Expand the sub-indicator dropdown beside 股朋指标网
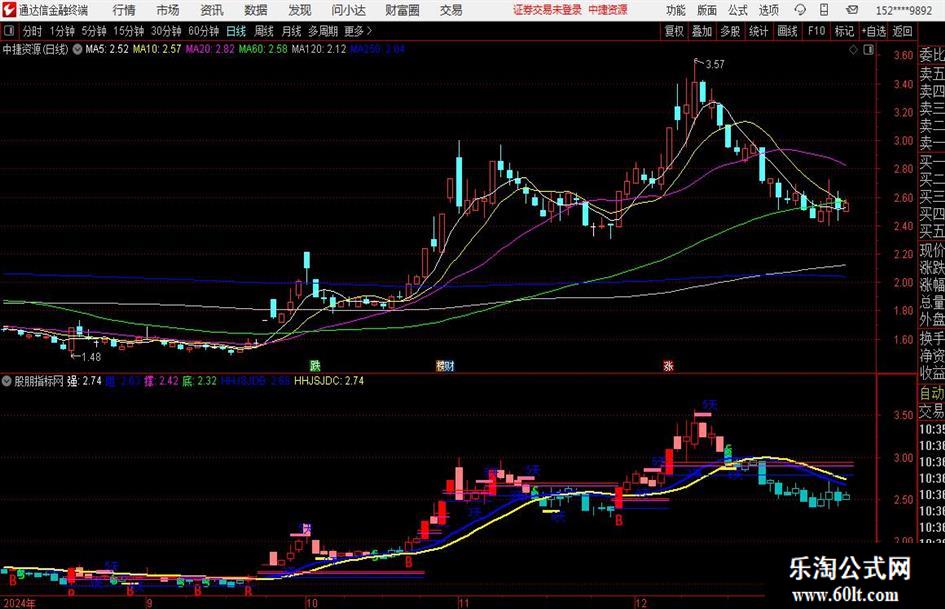Image resolution: width=945 pixels, height=609 pixels. click(7, 381)
